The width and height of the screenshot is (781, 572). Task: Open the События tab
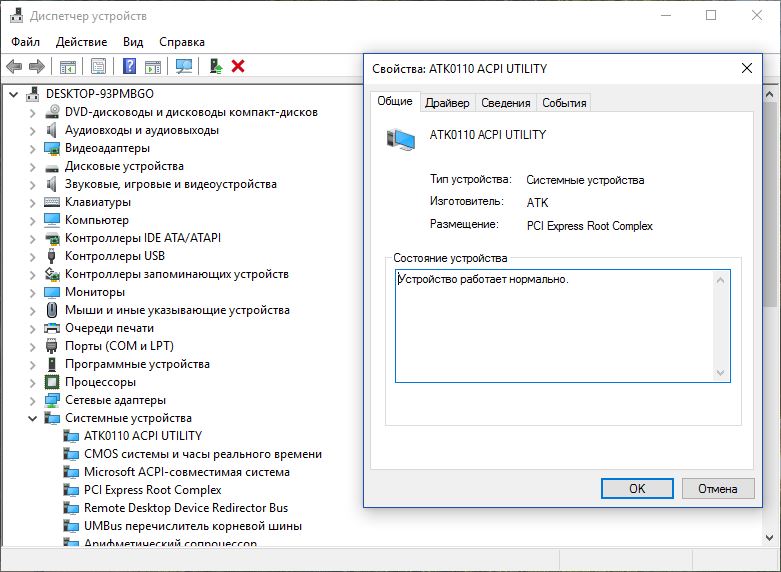(x=564, y=103)
